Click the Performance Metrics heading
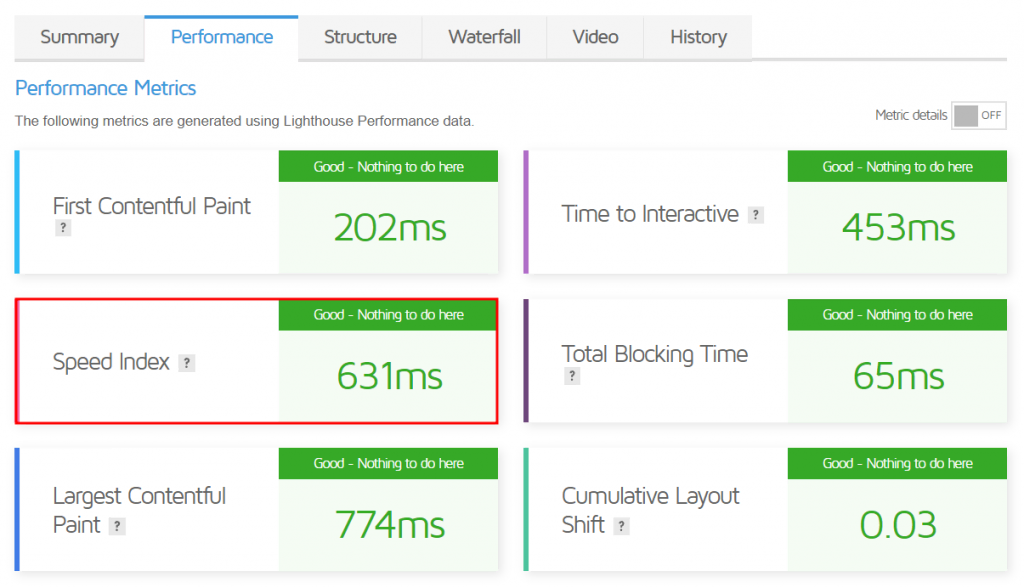This screenshot has height=588, width=1024. tap(105, 88)
